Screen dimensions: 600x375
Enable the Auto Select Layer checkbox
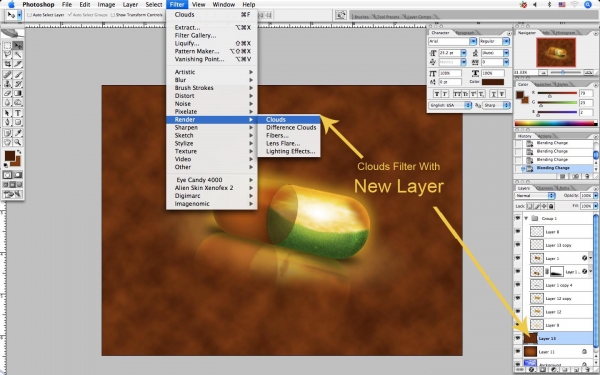tap(29, 15)
